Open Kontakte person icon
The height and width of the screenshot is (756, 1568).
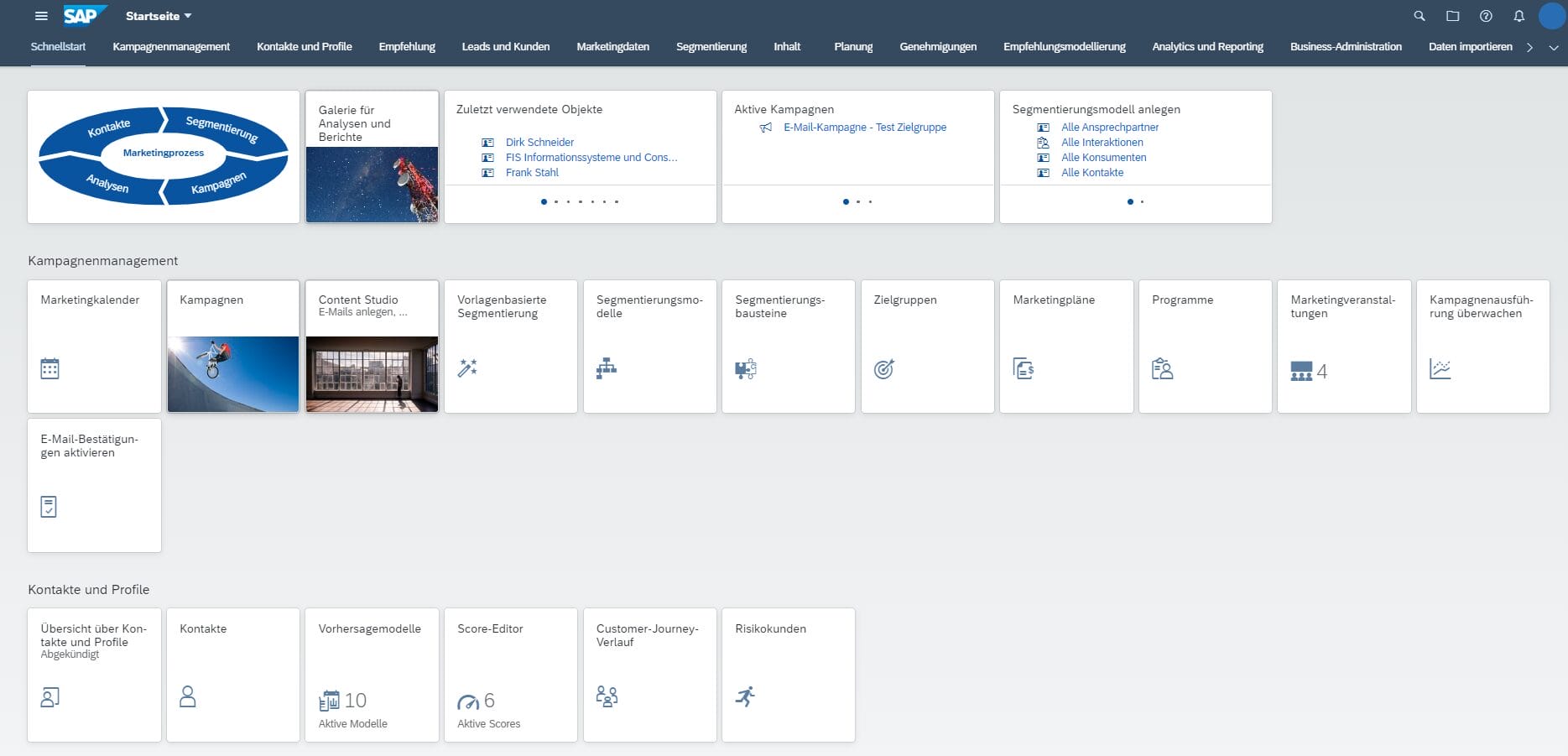pyautogui.click(x=188, y=696)
